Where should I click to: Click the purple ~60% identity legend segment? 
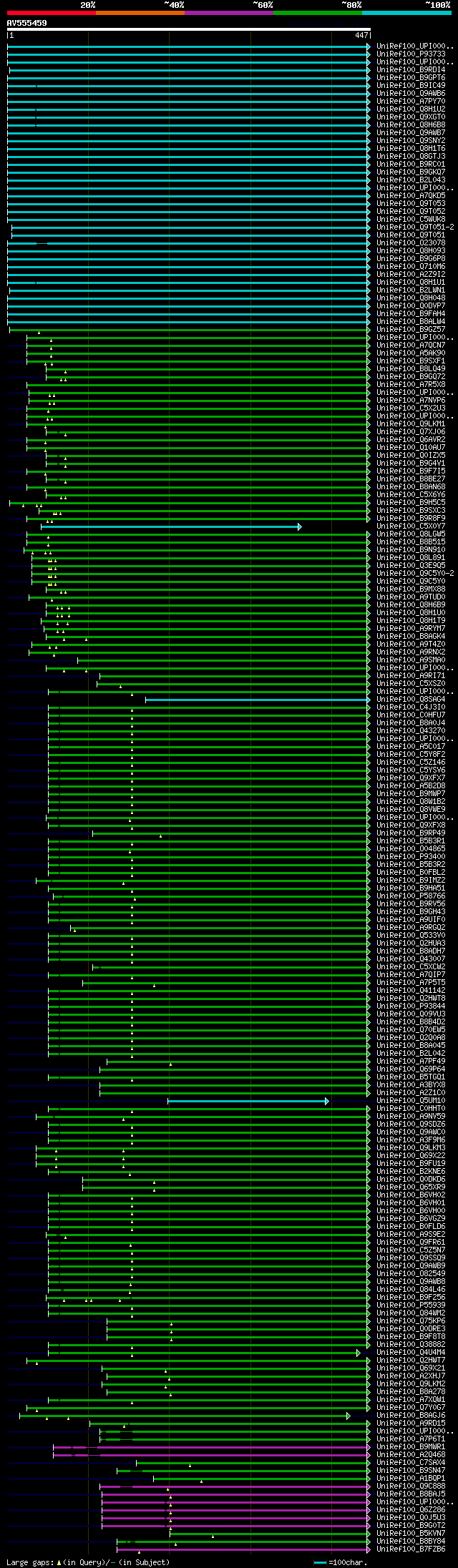(x=229, y=13)
